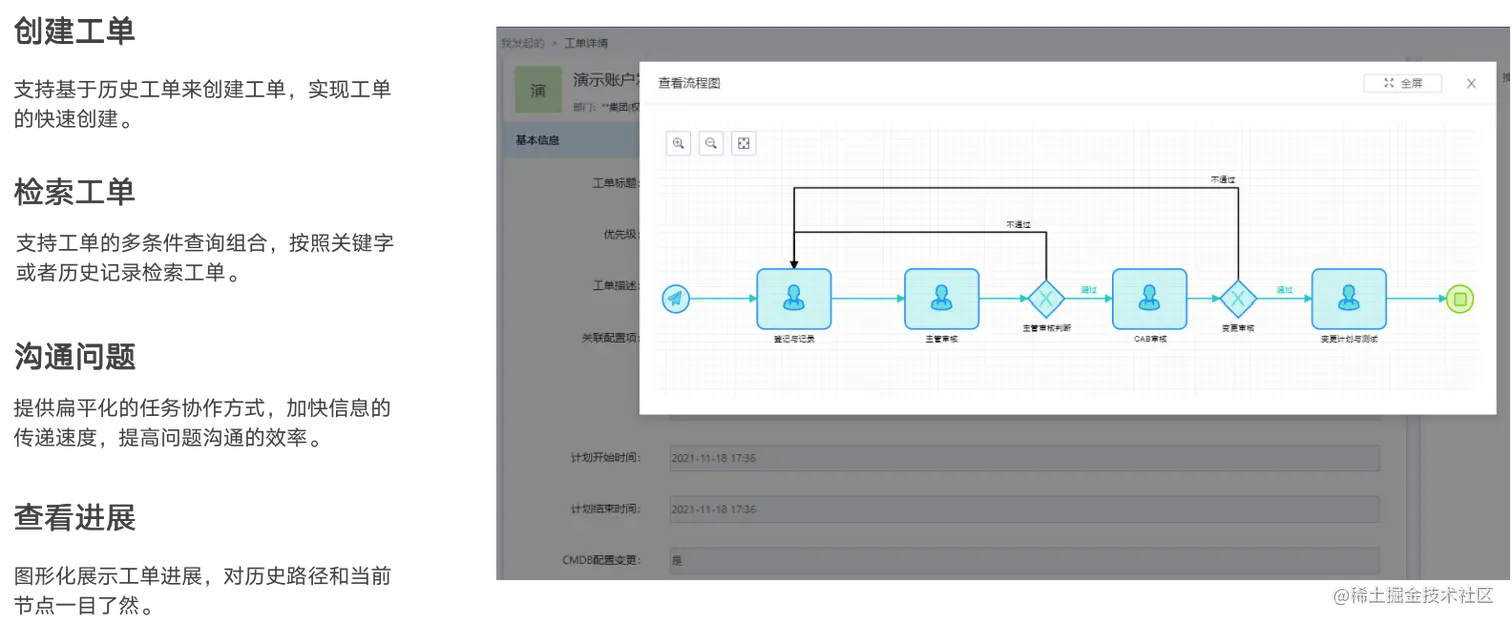
Task: Click the fit-to-view icon in the flowchart toolbar
Action: point(744,143)
